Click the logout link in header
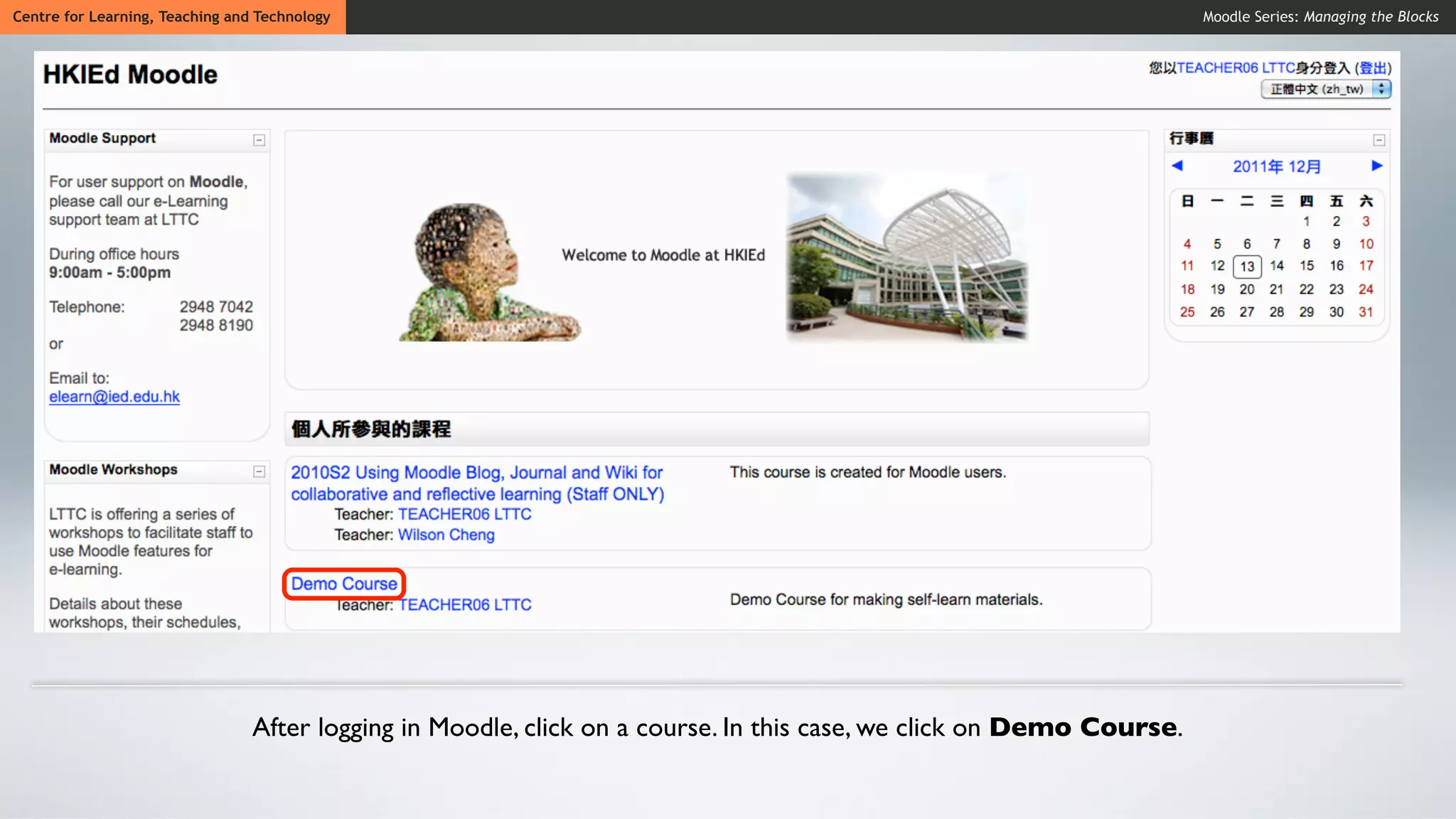Viewport: 1456px width, 819px height. click(x=1373, y=68)
